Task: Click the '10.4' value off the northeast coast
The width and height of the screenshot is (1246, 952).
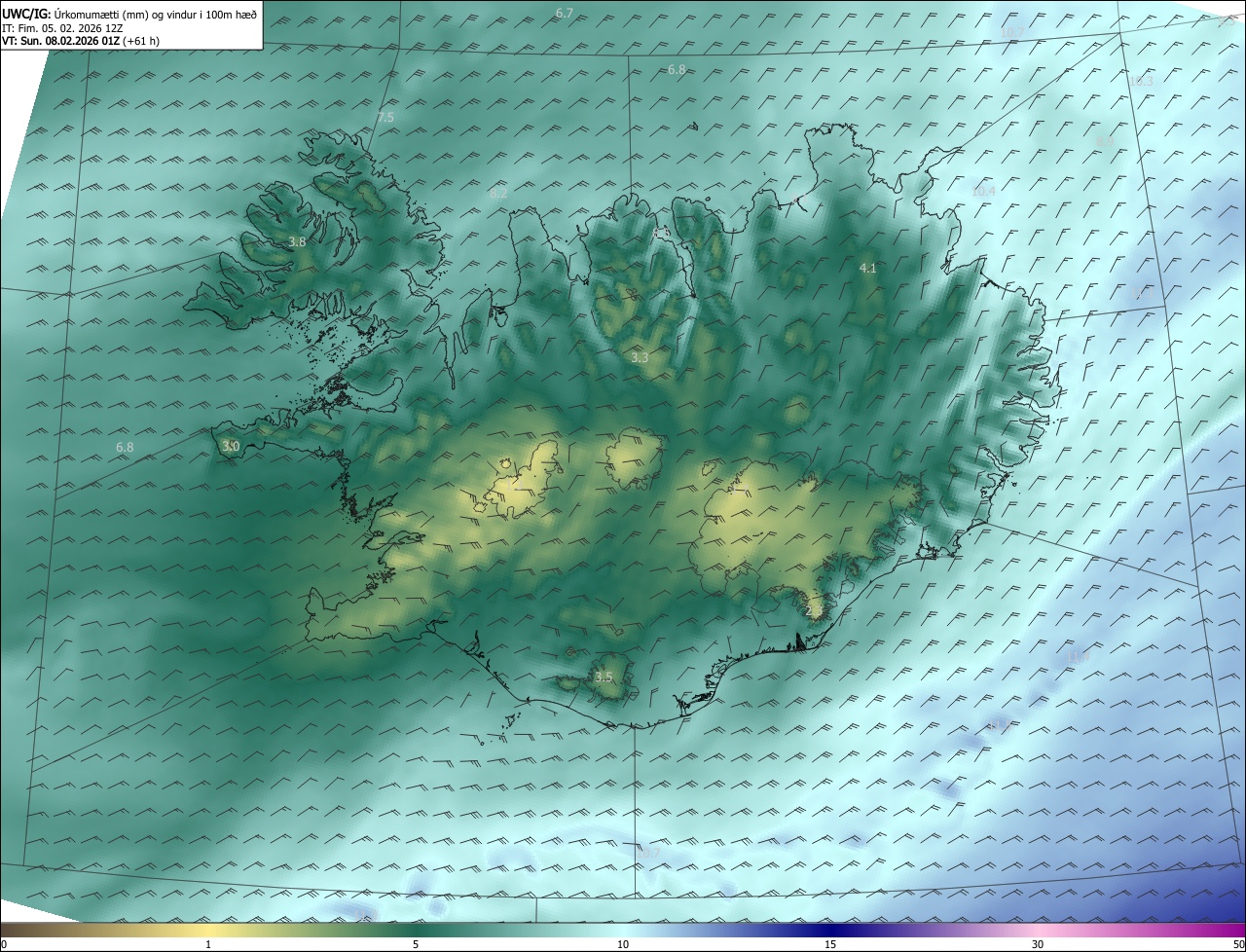Action: pyautogui.click(x=983, y=192)
